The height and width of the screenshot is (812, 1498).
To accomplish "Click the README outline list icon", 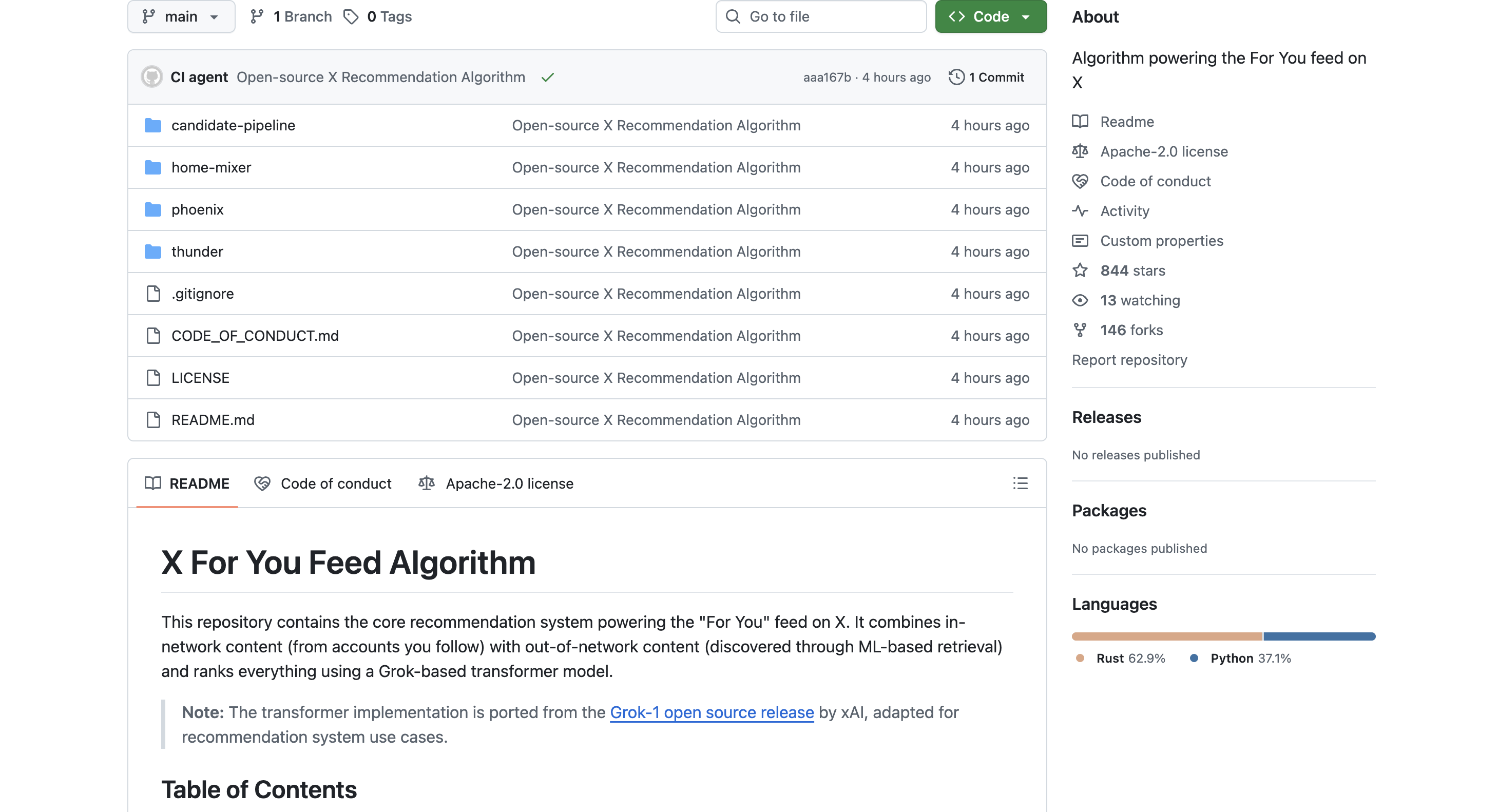I will pyautogui.click(x=1020, y=483).
